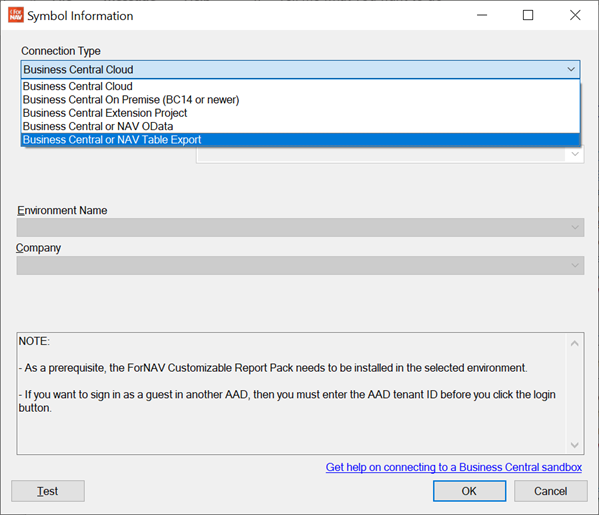599x515 pixels.
Task: Minimize the Symbol Information window
Action: (x=482, y=15)
